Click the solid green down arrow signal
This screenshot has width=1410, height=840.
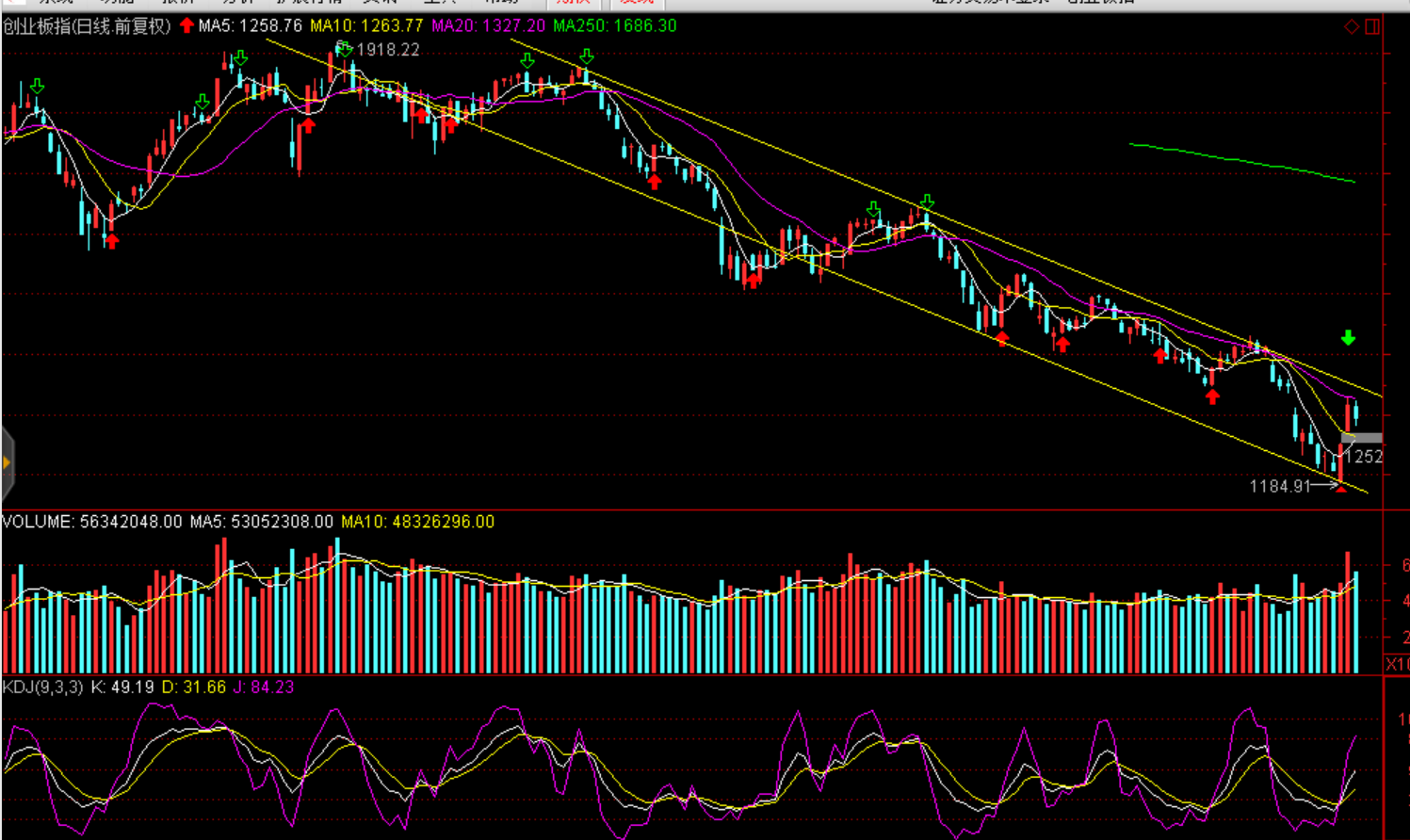point(1349,338)
